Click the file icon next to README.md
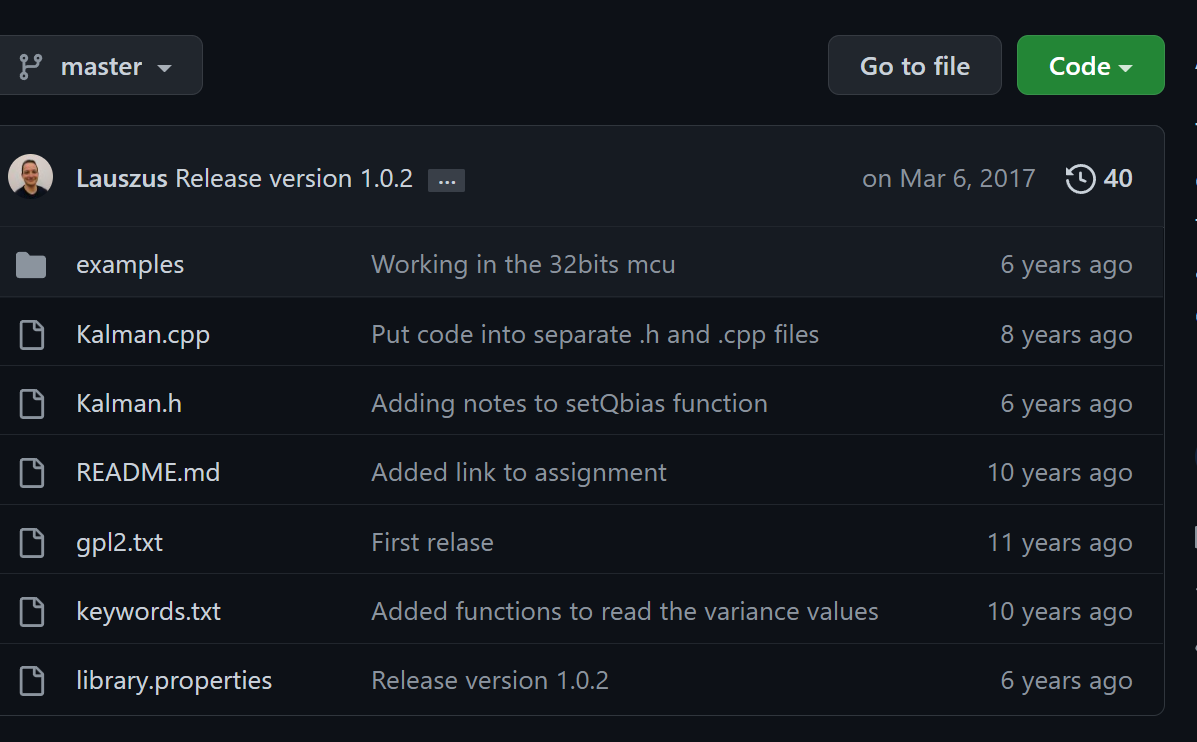1197x742 pixels. pyautogui.click(x=32, y=473)
